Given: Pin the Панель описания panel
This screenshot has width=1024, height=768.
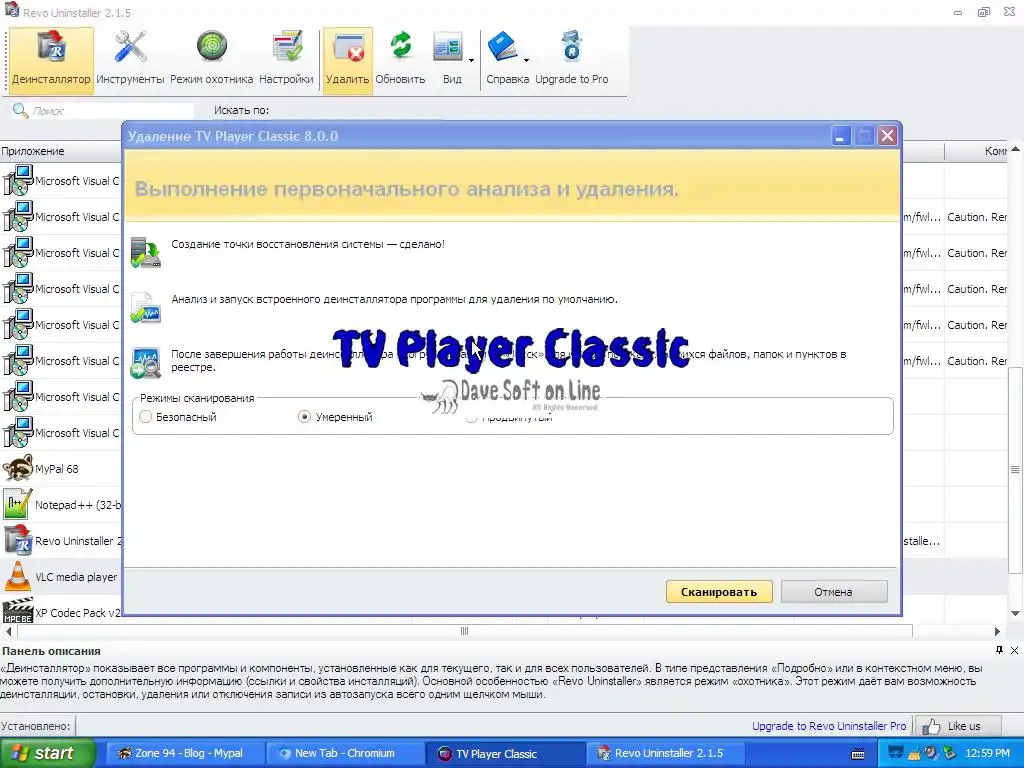Looking at the screenshot, I should 999,650.
